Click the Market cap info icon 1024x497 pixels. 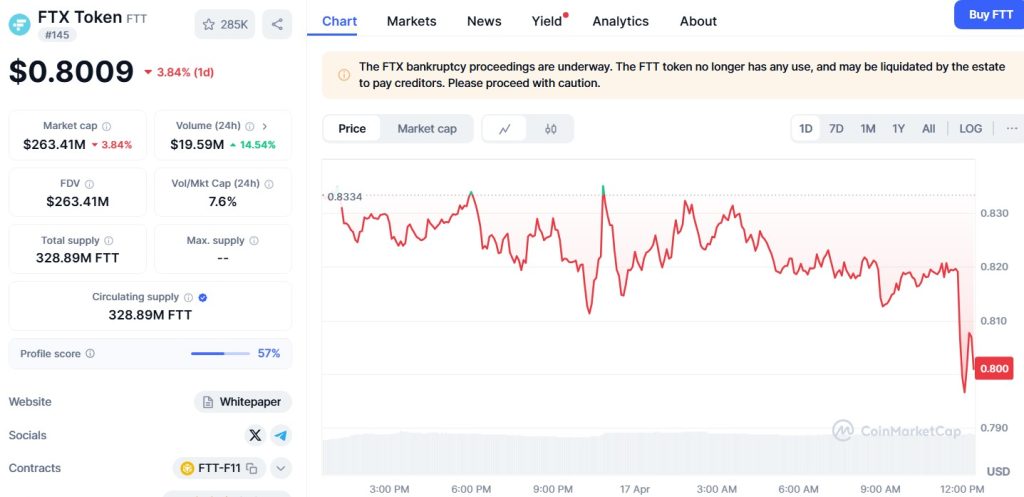[x=107, y=126]
